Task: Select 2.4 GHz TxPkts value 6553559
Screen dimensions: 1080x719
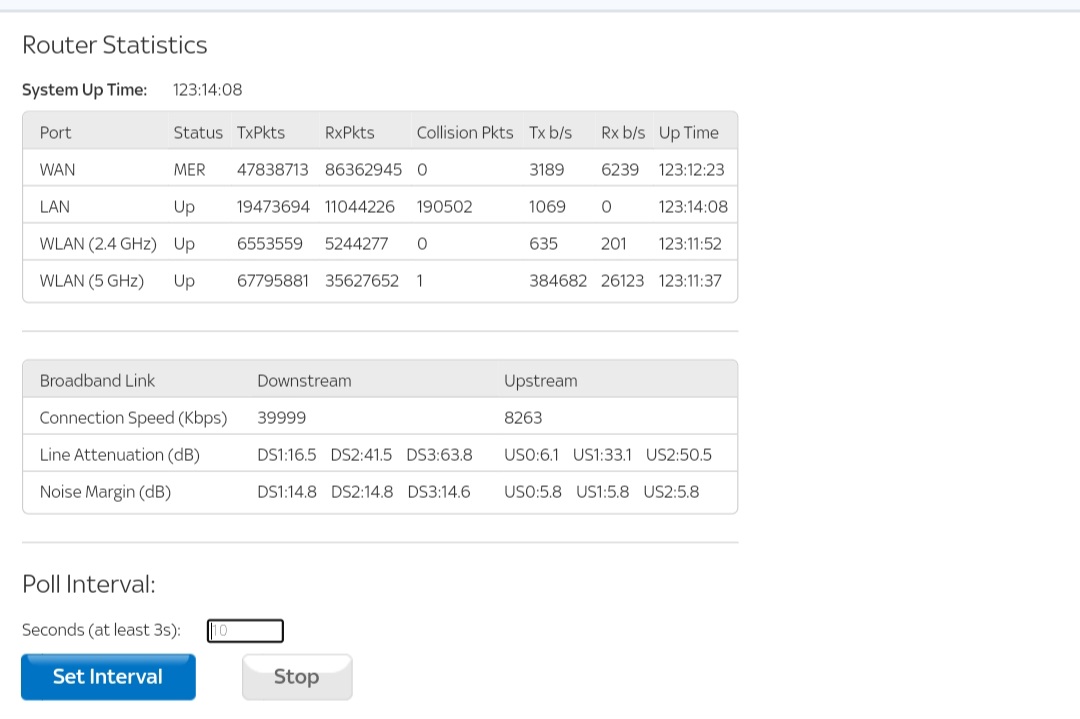Action: click(269, 244)
